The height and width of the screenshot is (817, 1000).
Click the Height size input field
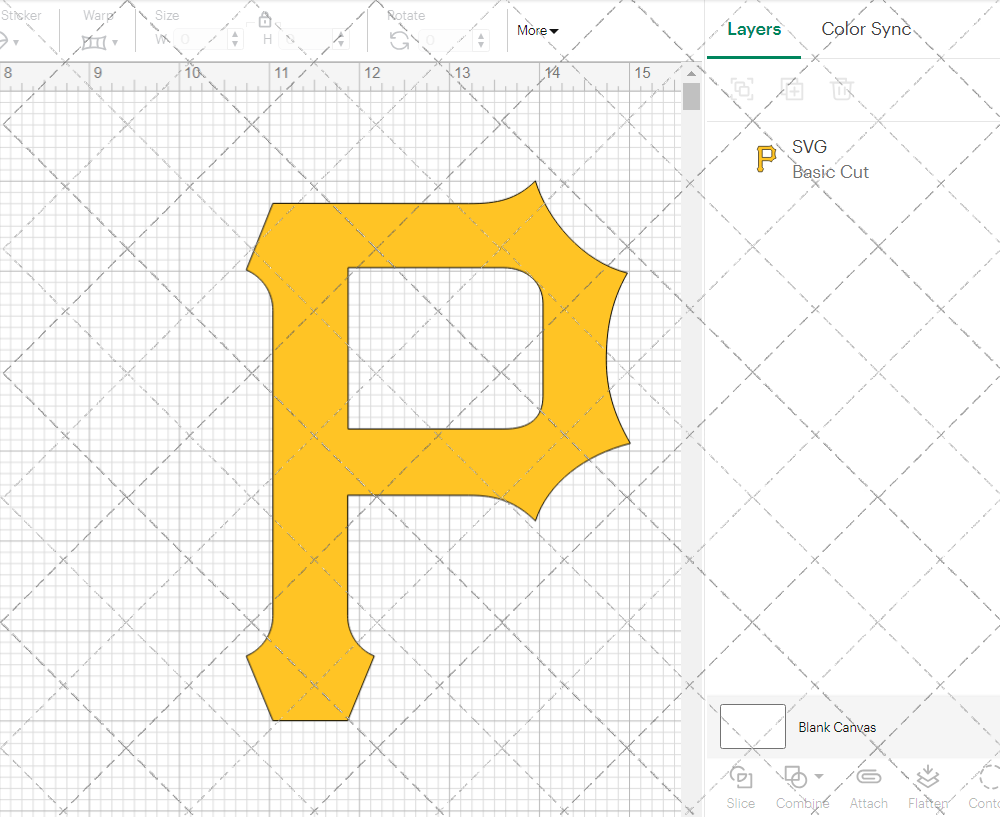coord(306,40)
